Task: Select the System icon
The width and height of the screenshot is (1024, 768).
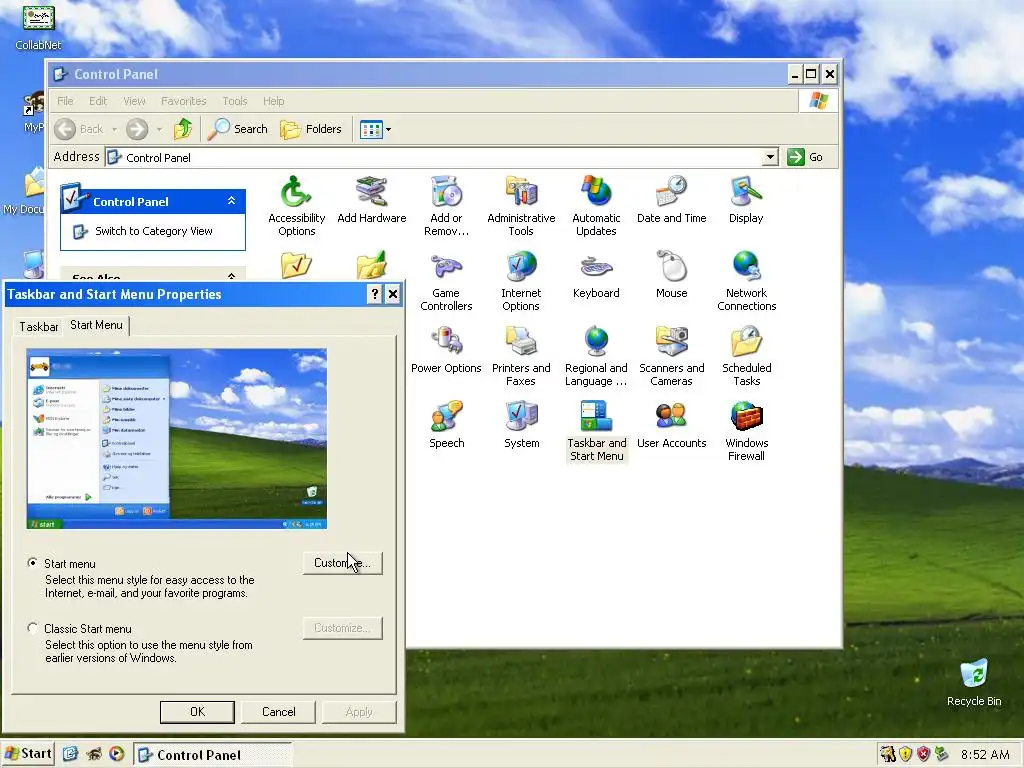Action: 521,425
